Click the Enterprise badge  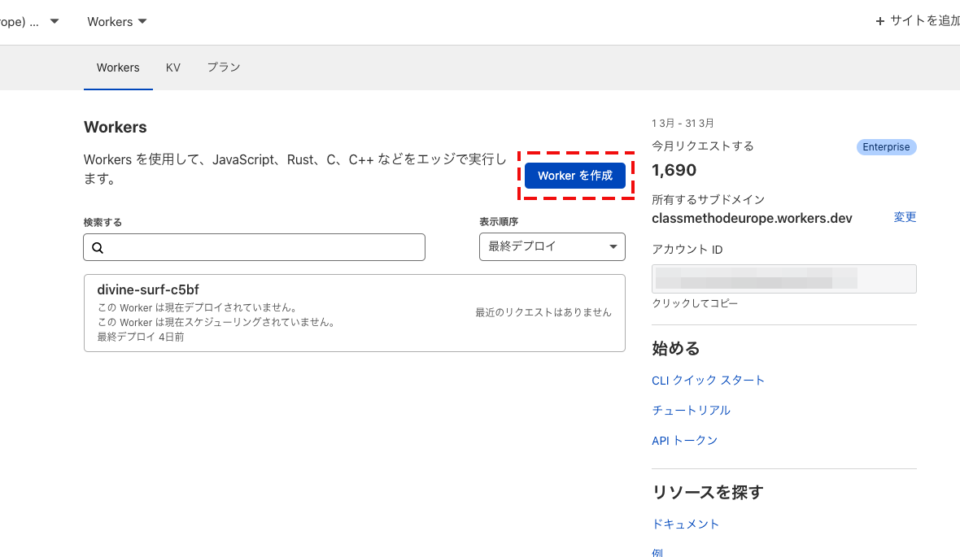[x=886, y=147]
